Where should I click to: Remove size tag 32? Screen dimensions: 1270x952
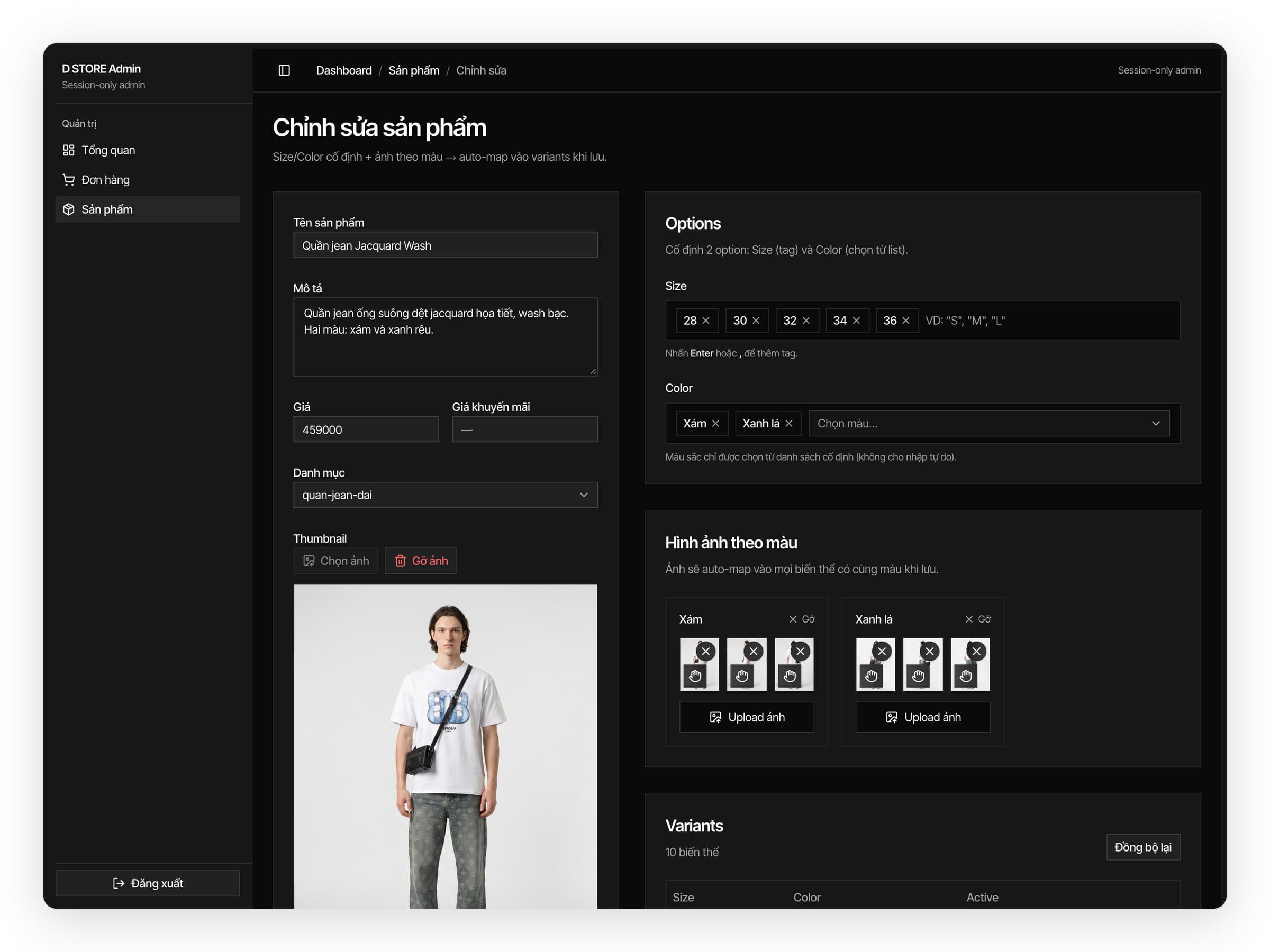[x=806, y=320]
